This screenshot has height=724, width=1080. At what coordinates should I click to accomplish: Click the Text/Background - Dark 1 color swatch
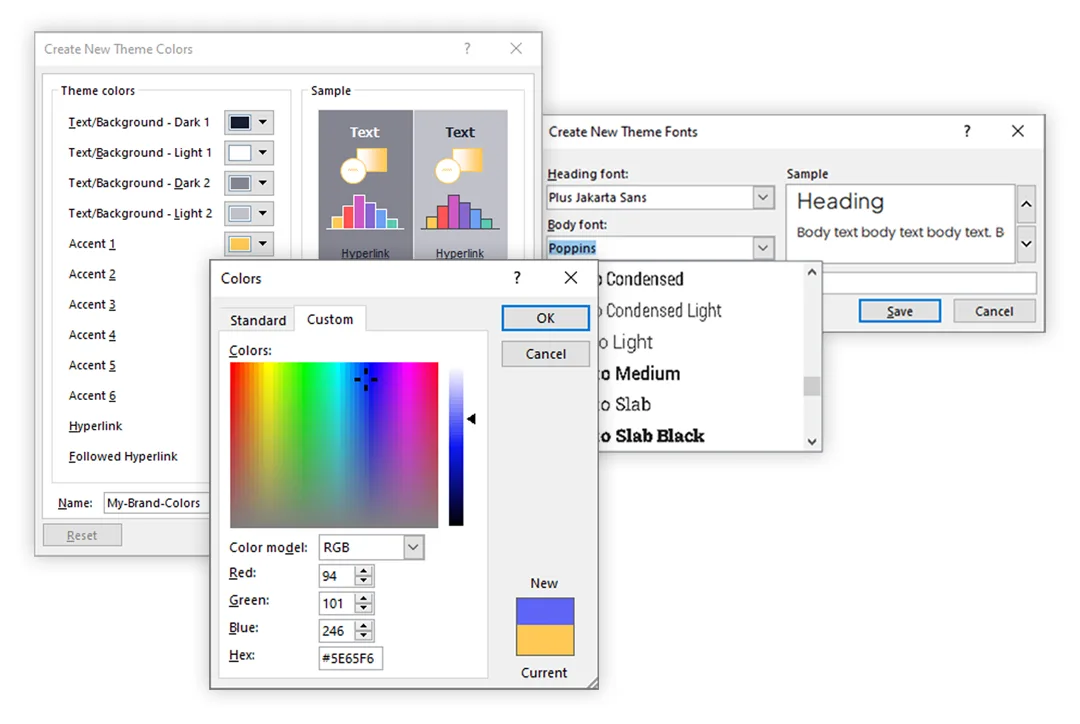(240, 123)
